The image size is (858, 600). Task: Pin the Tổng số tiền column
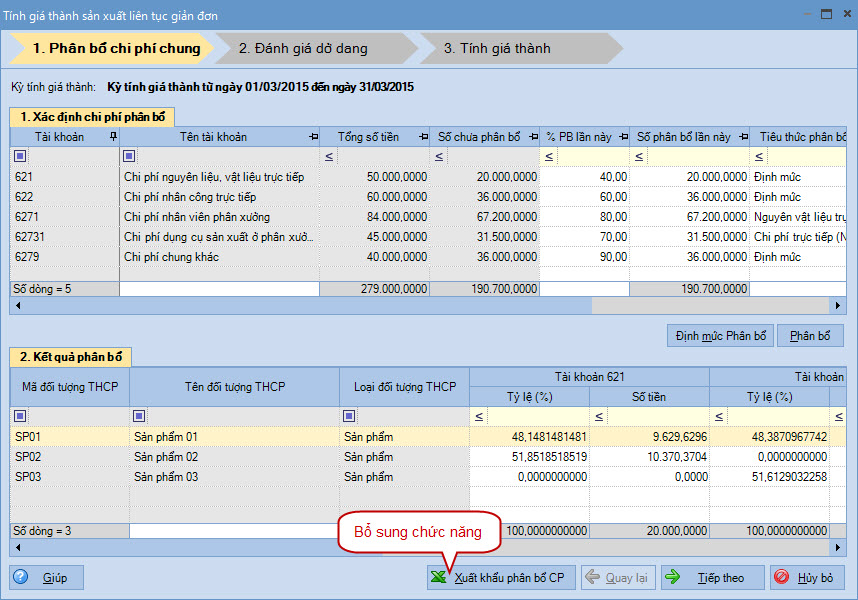click(424, 137)
